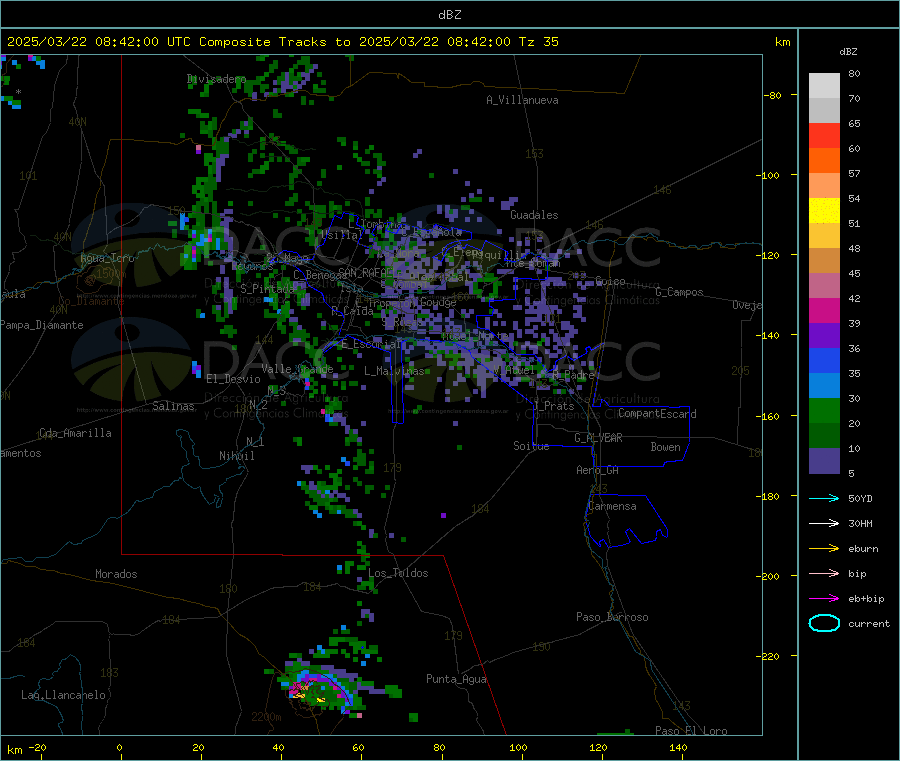Select the bright yellow swatch in dBZ scale
900x761 pixels.
point(824,211)
